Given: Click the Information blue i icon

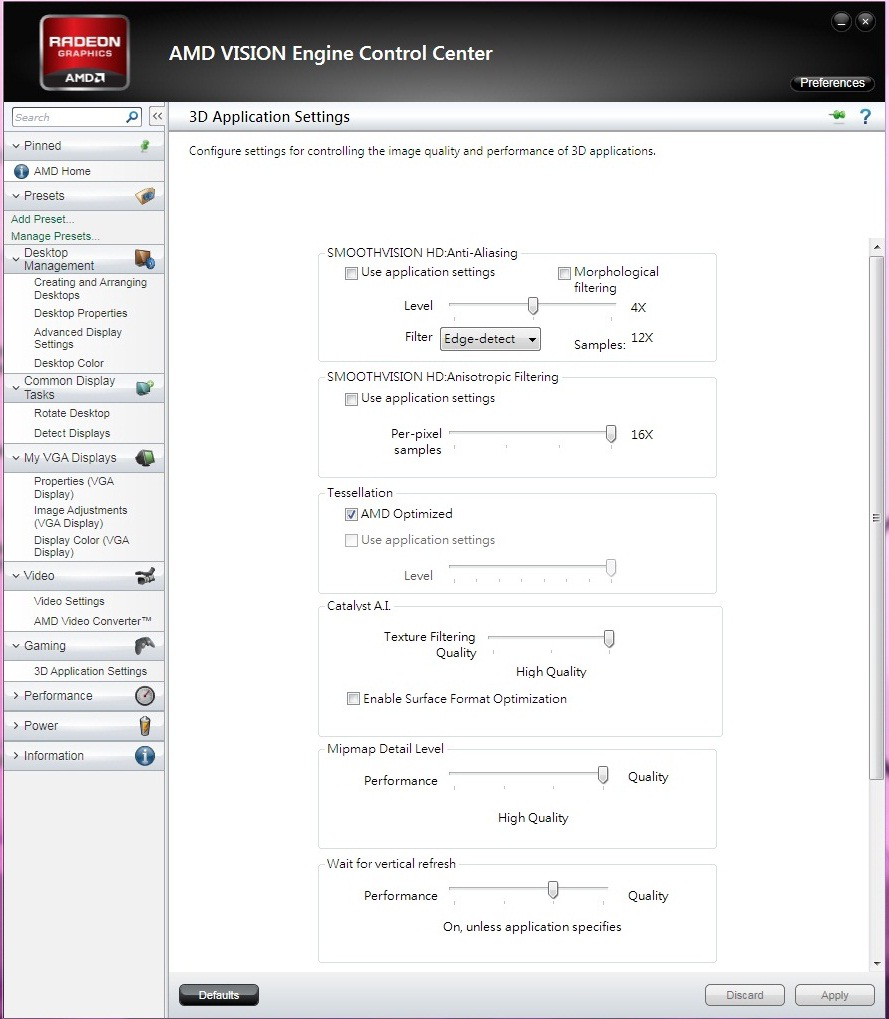Looking at the screenshot, I should [x=145, y=756].
